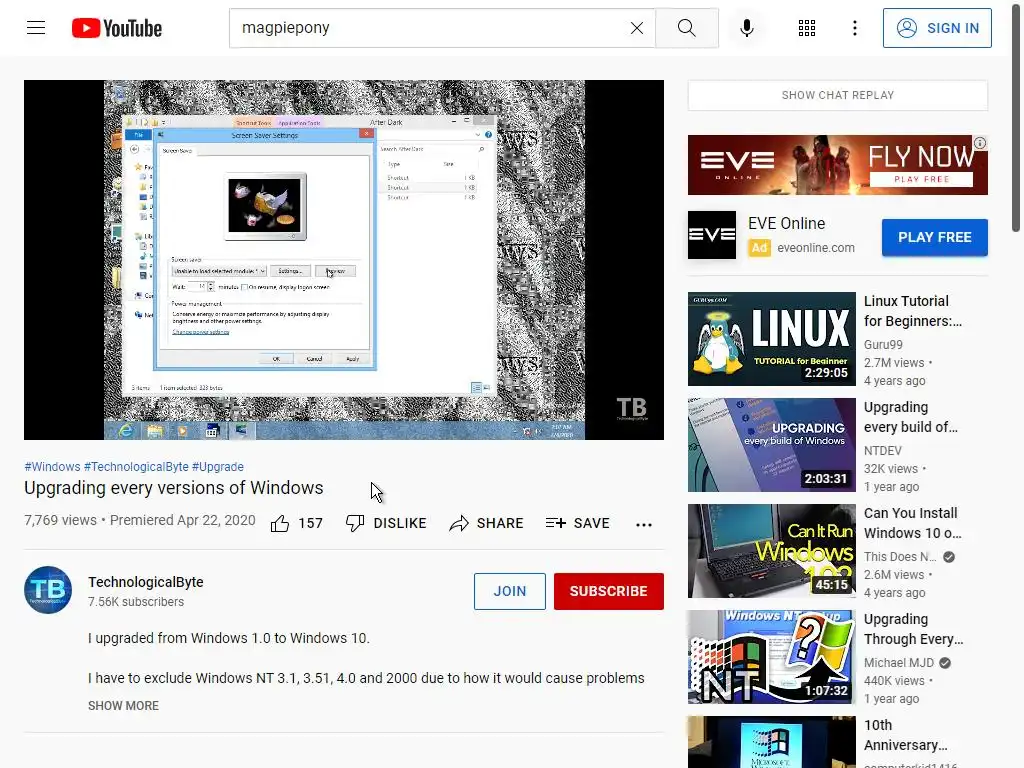The image size is (1024, 768).
Task: Click the video title Upgrading every versions
Action: [x=174, y=488]
